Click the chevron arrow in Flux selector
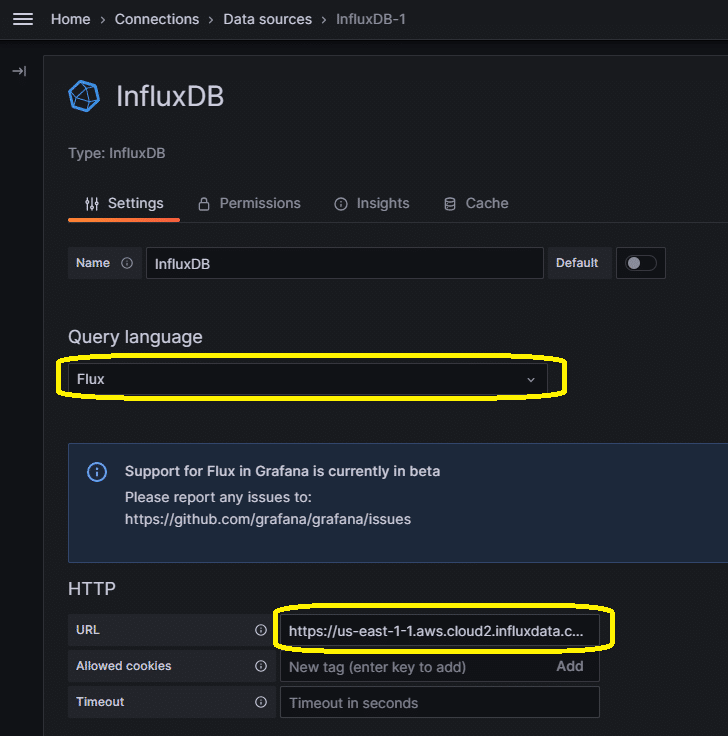Image resolution: width=728 pixels, height=736 pixels. [531, 380]
